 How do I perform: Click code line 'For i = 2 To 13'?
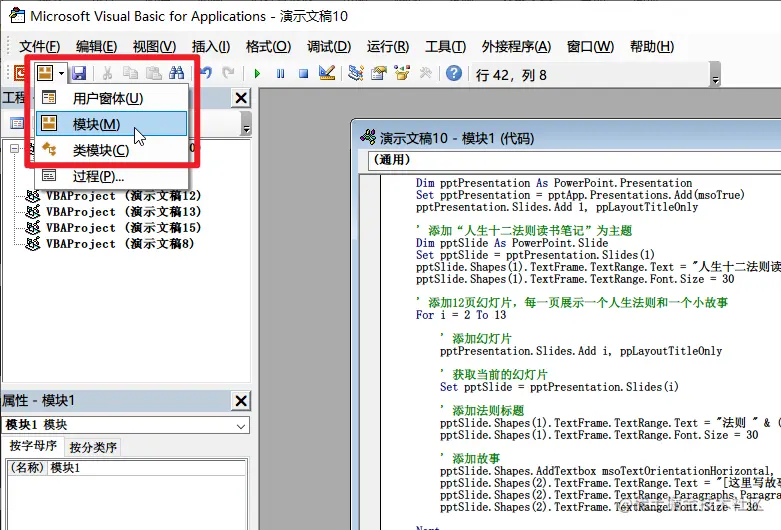pos(461,315)
